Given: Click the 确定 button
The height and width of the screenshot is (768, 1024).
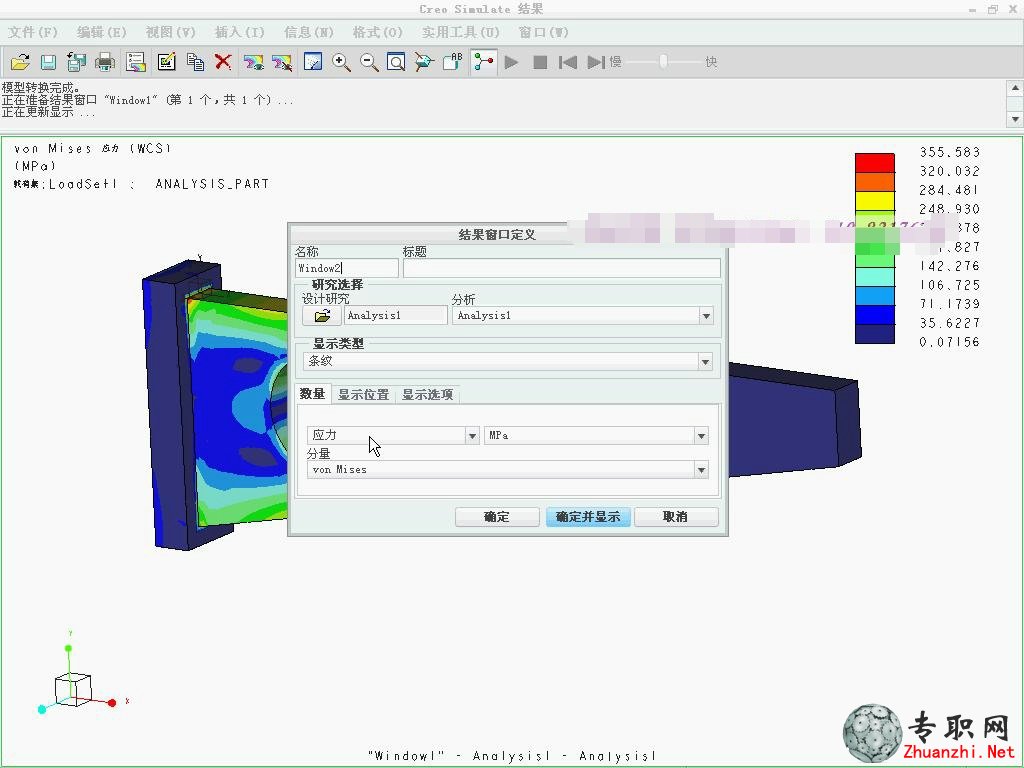Looking at the screenshot, I should coord(497,517).
